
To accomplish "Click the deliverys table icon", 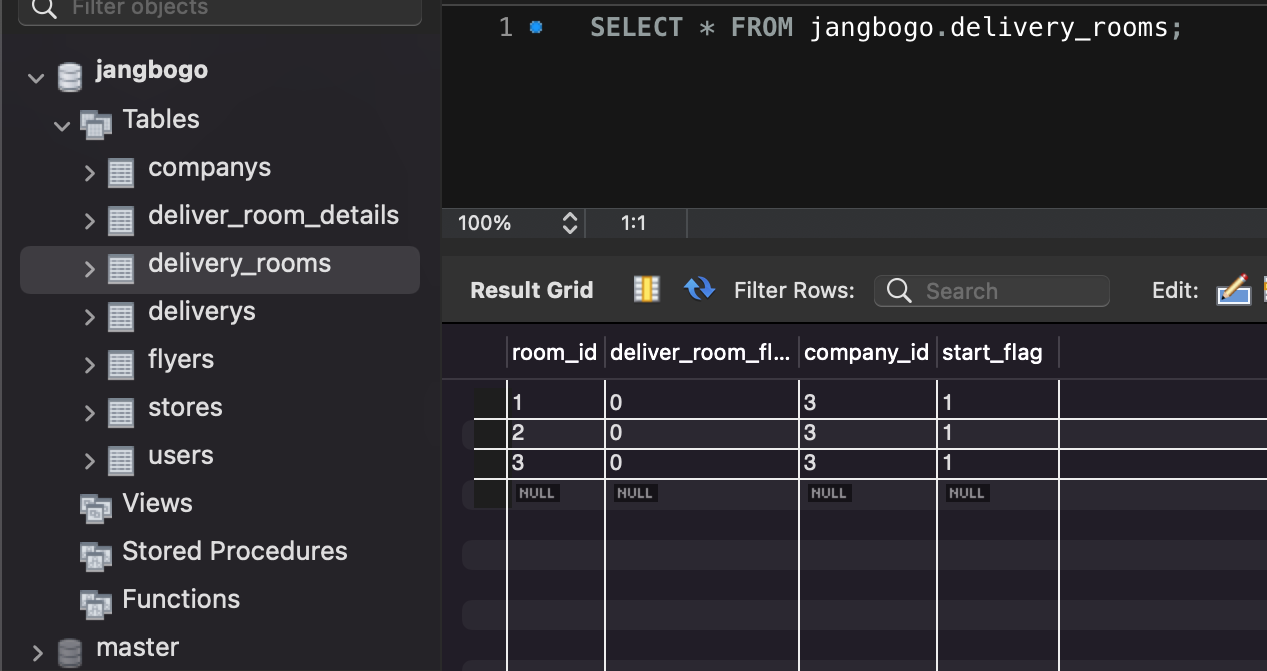I will point(121,317).
